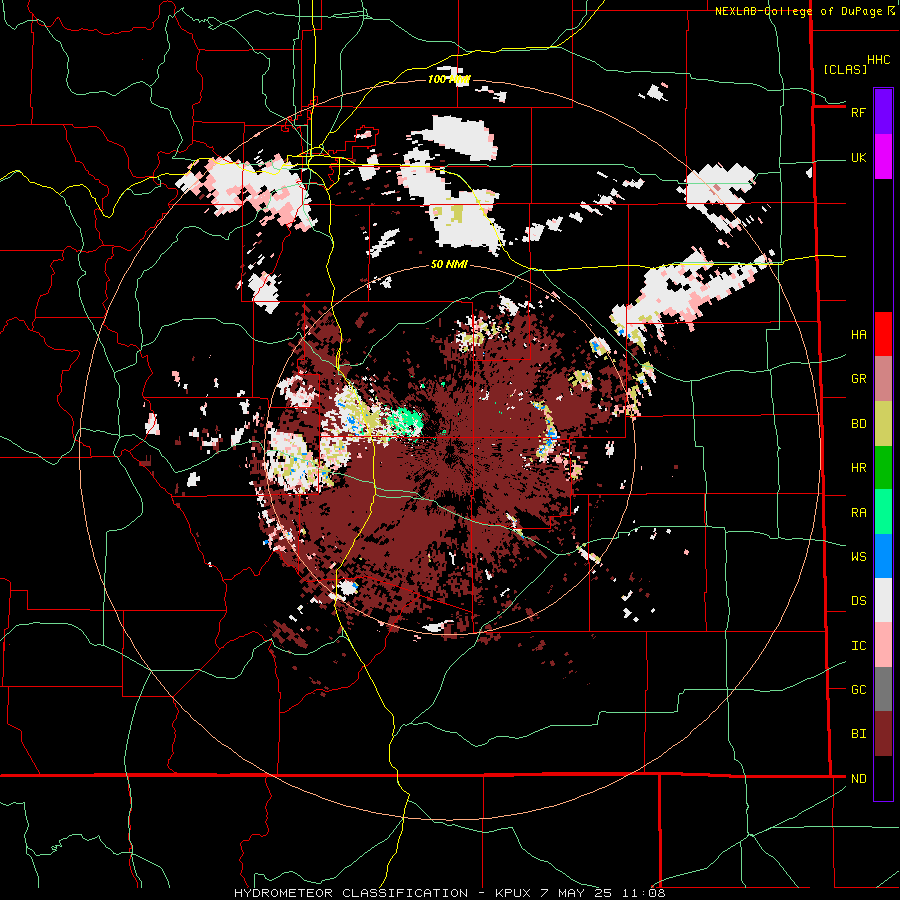The height and width of the screenshot is (900, 900).
Task: Click the DS legend label
Action: click(x=858, y=601)
